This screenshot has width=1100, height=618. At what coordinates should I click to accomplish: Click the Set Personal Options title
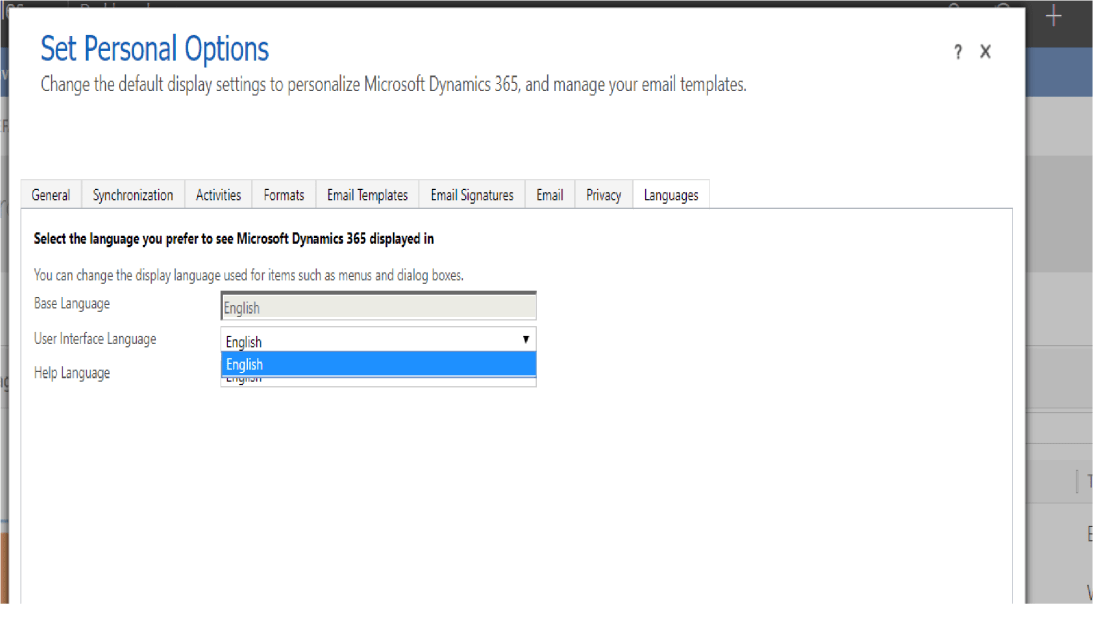click(154, 49)
